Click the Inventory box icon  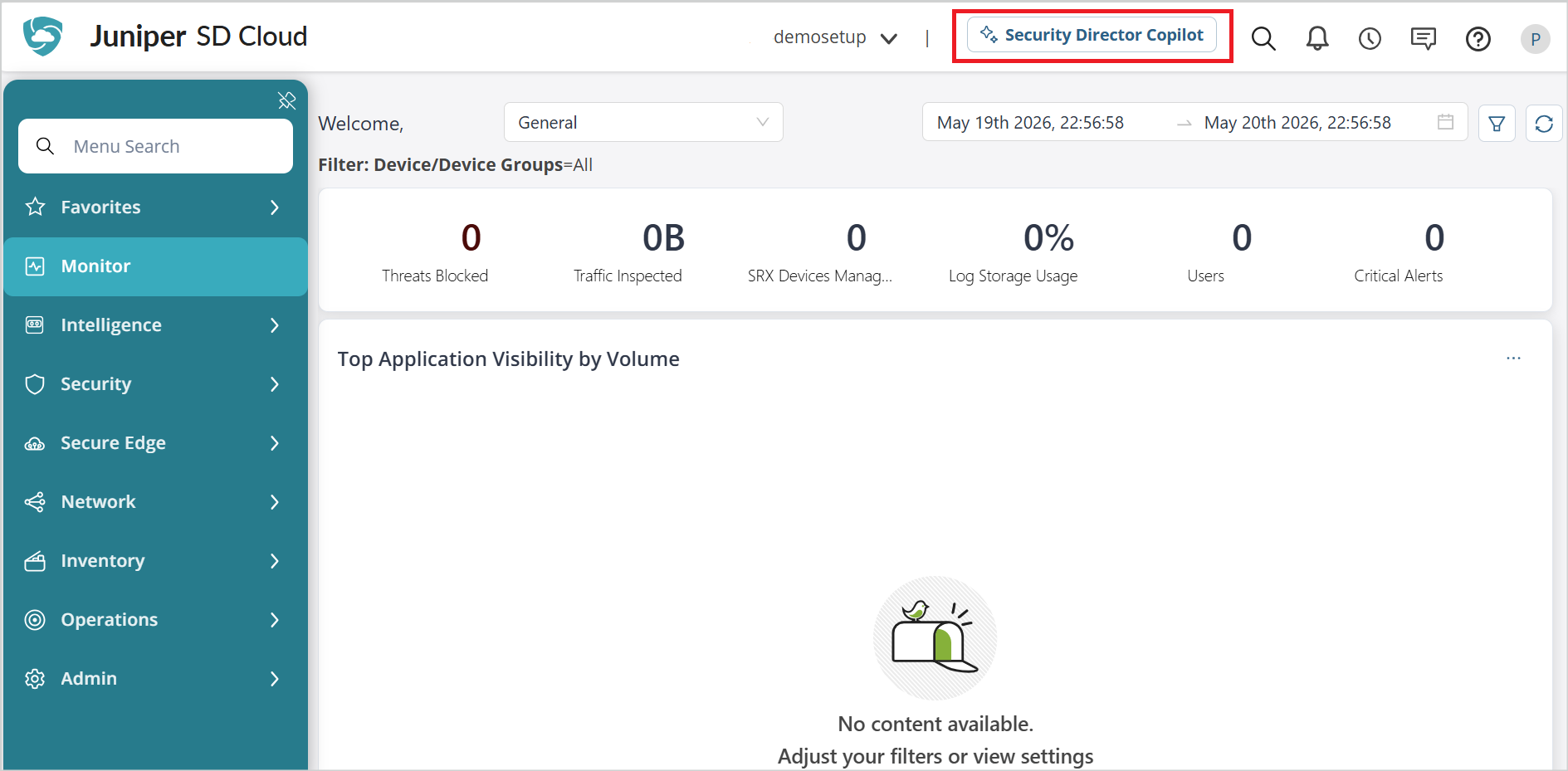pos(35,562)
